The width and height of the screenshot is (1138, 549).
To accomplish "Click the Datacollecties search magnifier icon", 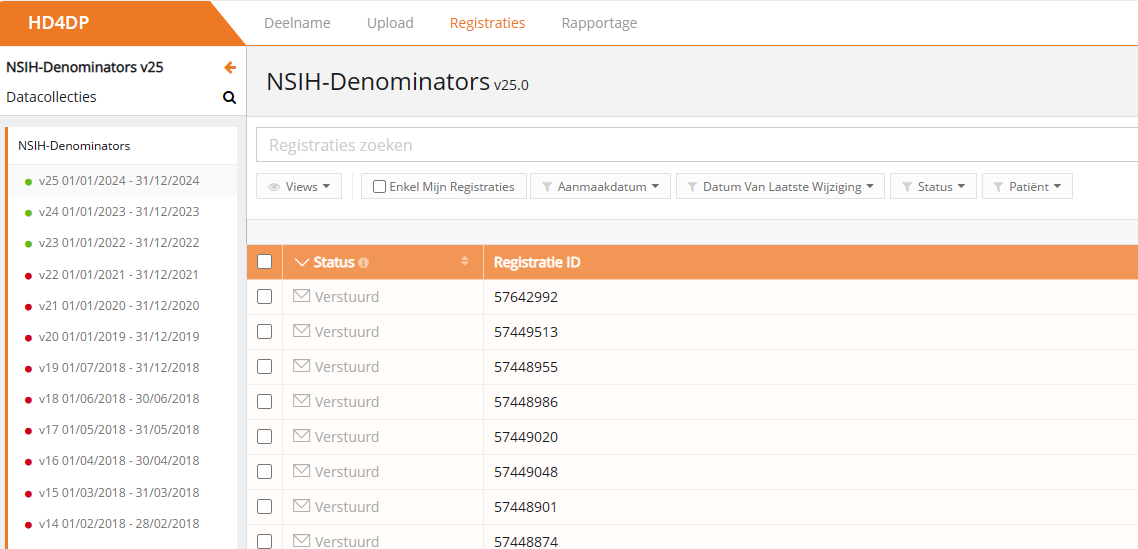I will (229, 98).
